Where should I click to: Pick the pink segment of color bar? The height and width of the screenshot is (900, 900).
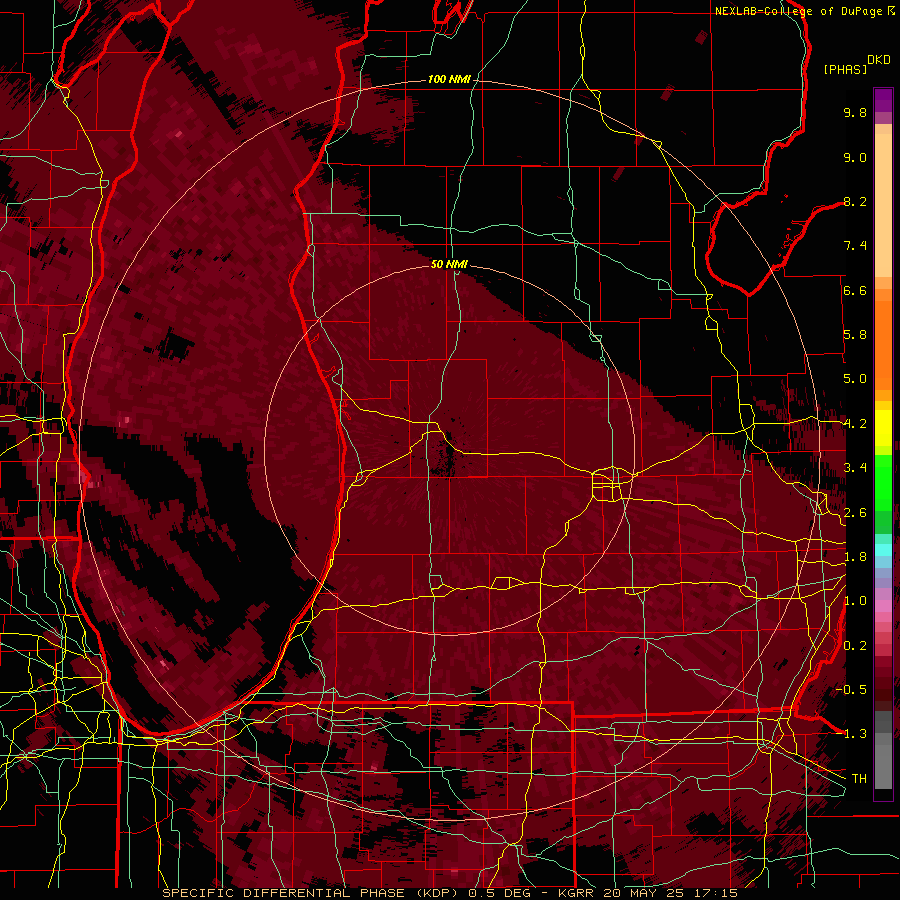[x=883, y=606]
